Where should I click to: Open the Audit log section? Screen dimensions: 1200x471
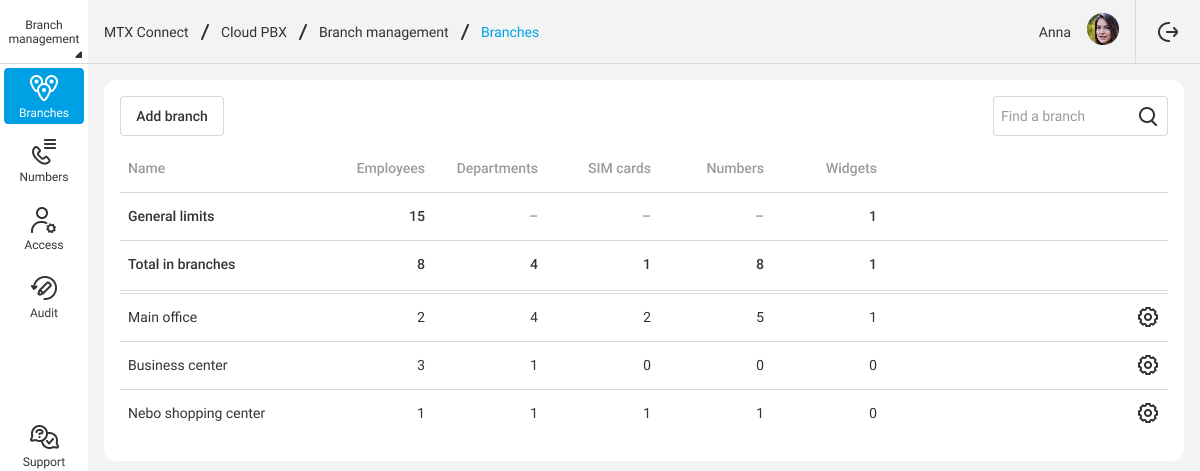44,297
